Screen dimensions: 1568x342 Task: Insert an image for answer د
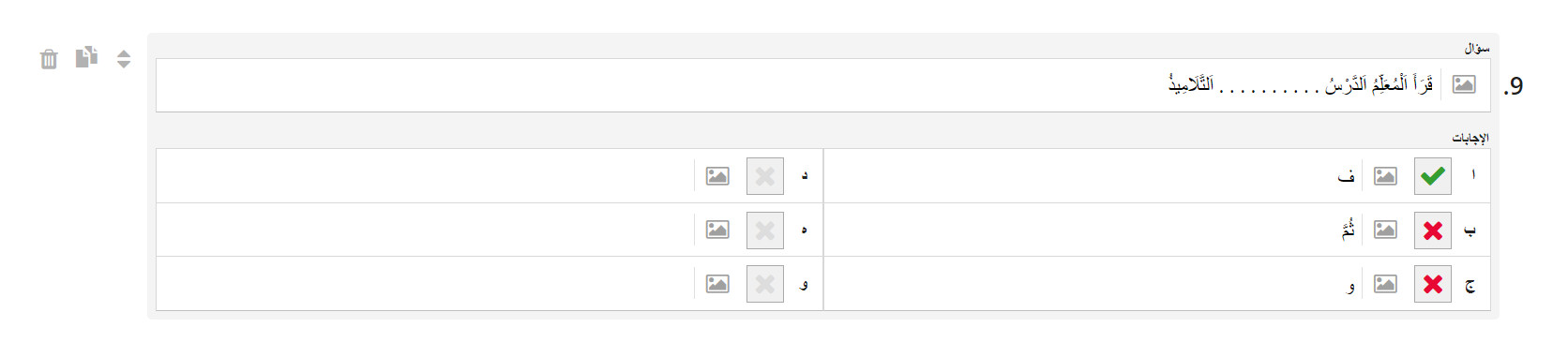tap(717, 176)
